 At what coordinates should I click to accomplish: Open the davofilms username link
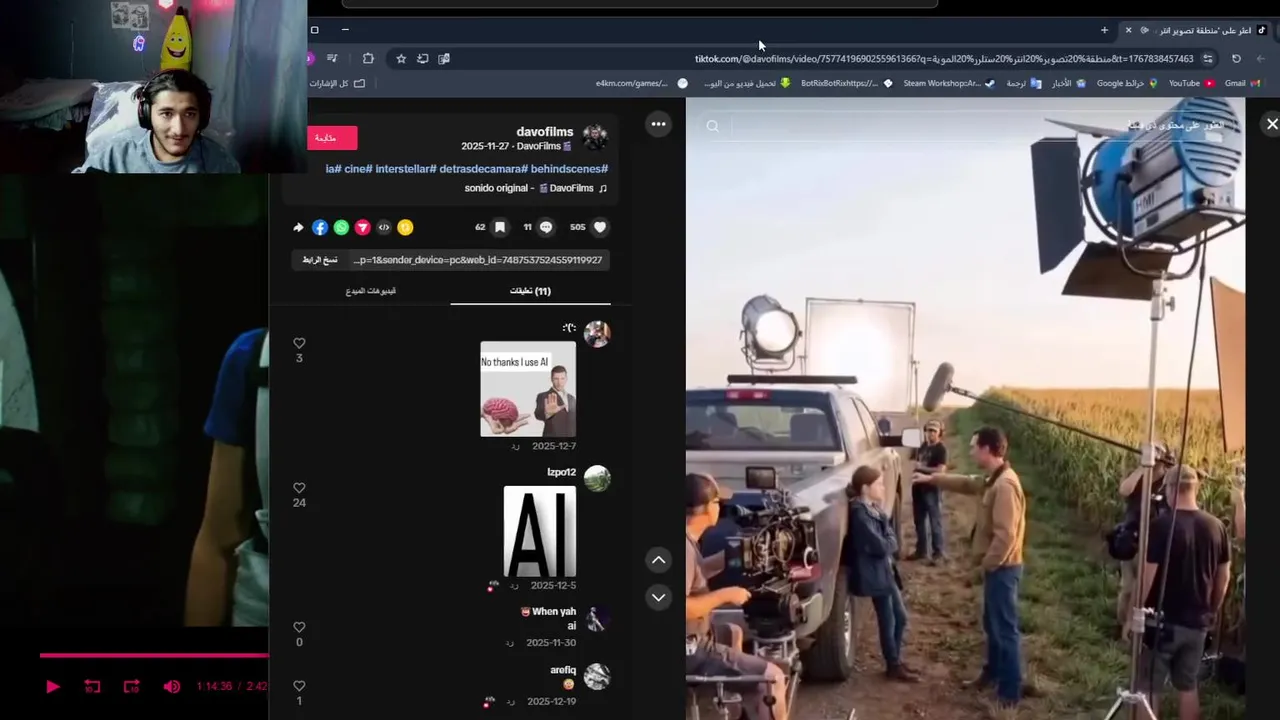click(544, 132)
